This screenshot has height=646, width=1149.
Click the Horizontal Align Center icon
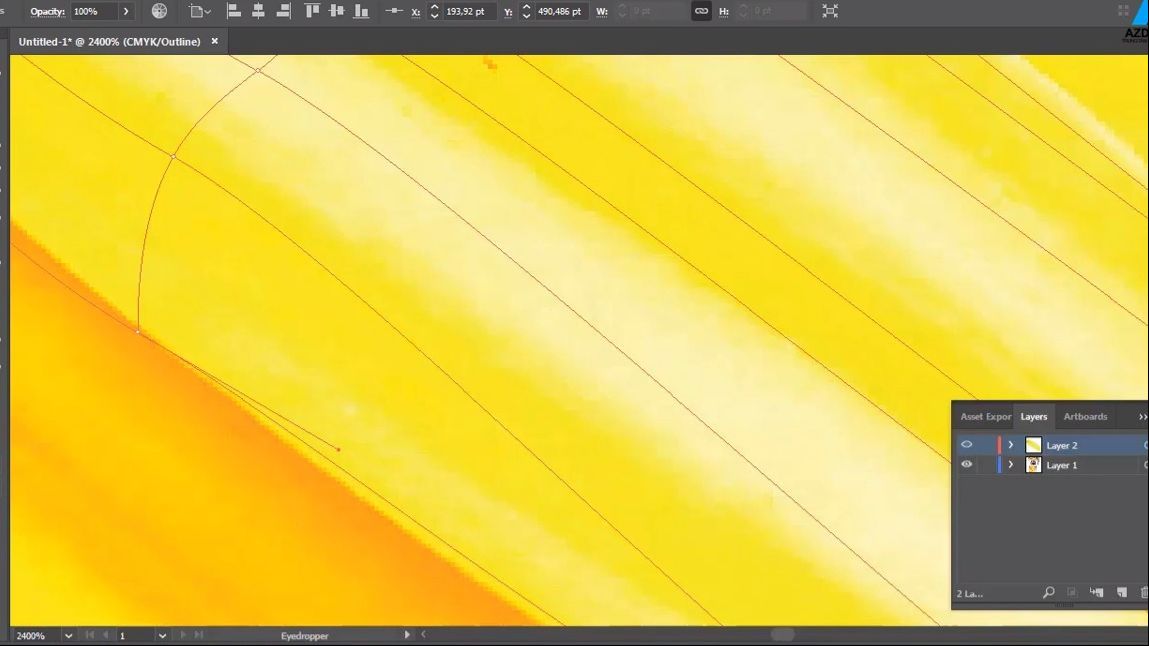click(259, 11)
